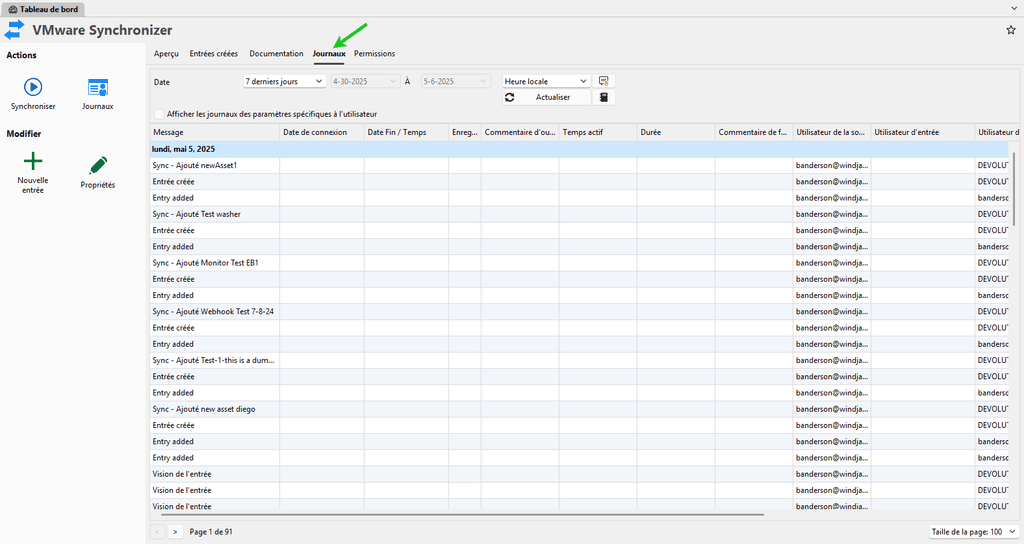Click the favorite star icon
Viewport: 1024px width, 544px height.
point(1010,30)
